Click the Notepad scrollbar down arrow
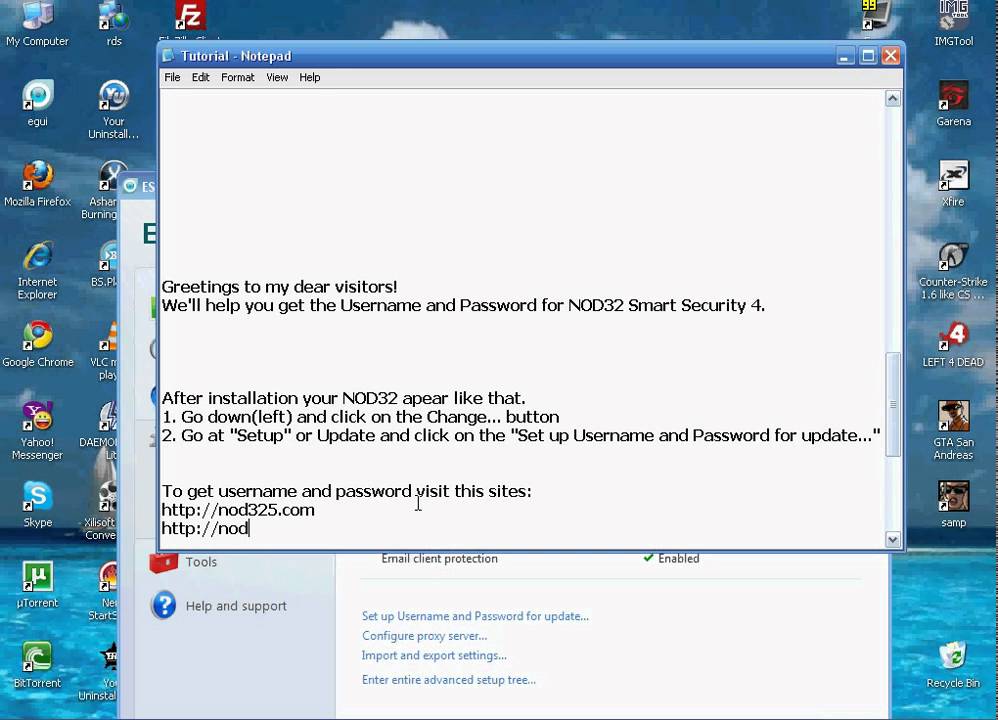This screenshot has height=720, width=998. pyautogui.click(x=893, y=539)
